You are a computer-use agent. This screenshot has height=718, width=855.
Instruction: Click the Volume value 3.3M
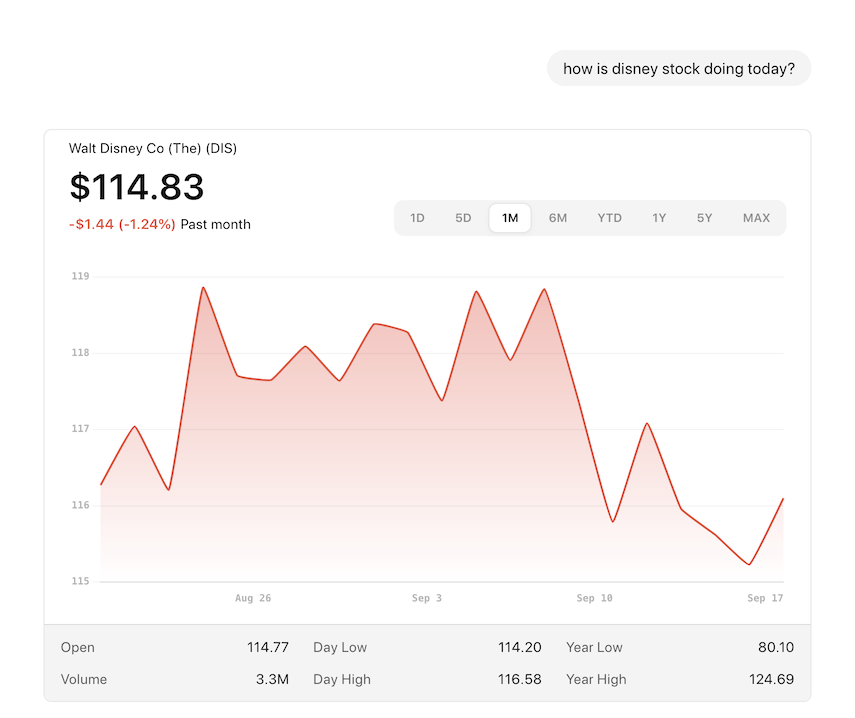click(273, 679)
